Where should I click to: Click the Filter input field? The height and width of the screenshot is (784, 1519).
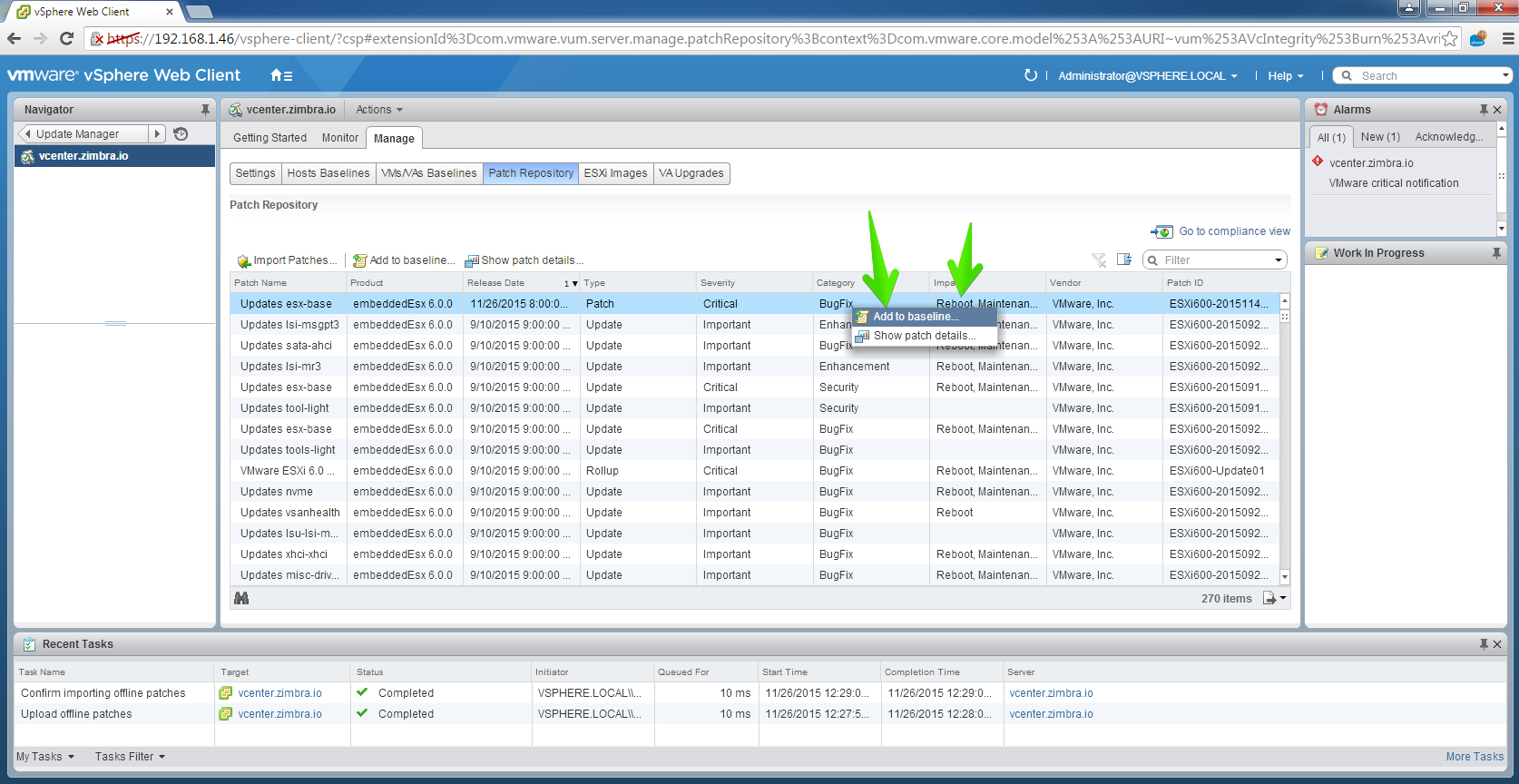click(x=1214, y=260)
